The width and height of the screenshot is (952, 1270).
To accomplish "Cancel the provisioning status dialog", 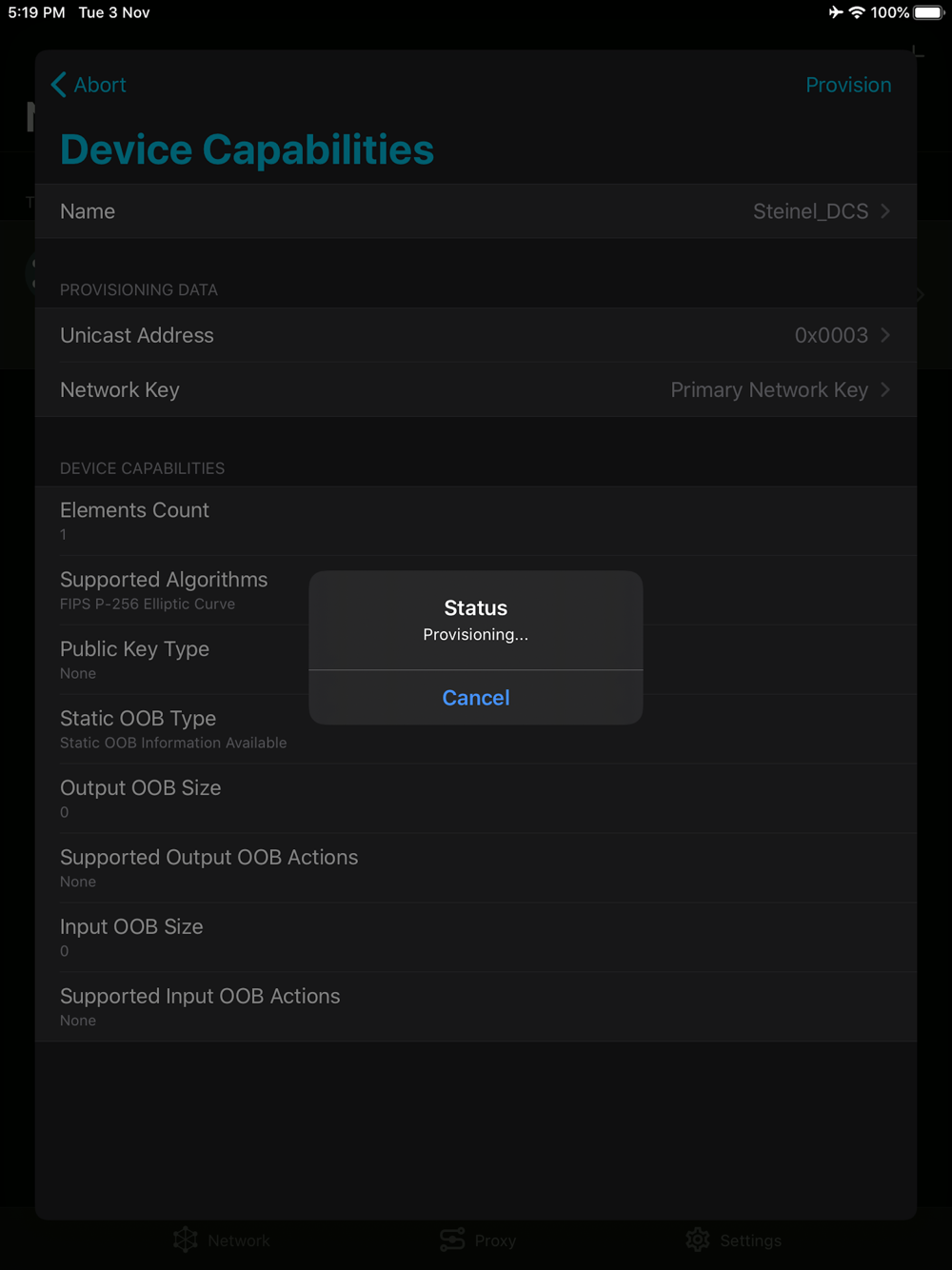I will (476, 697).
